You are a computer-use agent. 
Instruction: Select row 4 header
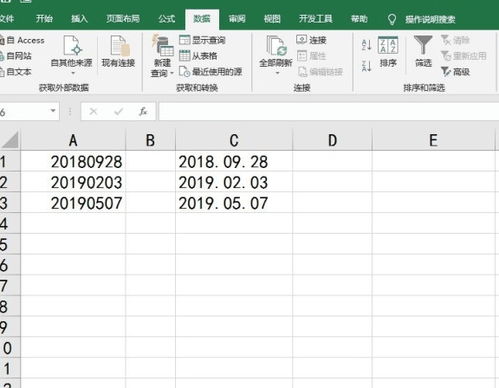pos(9,224)
